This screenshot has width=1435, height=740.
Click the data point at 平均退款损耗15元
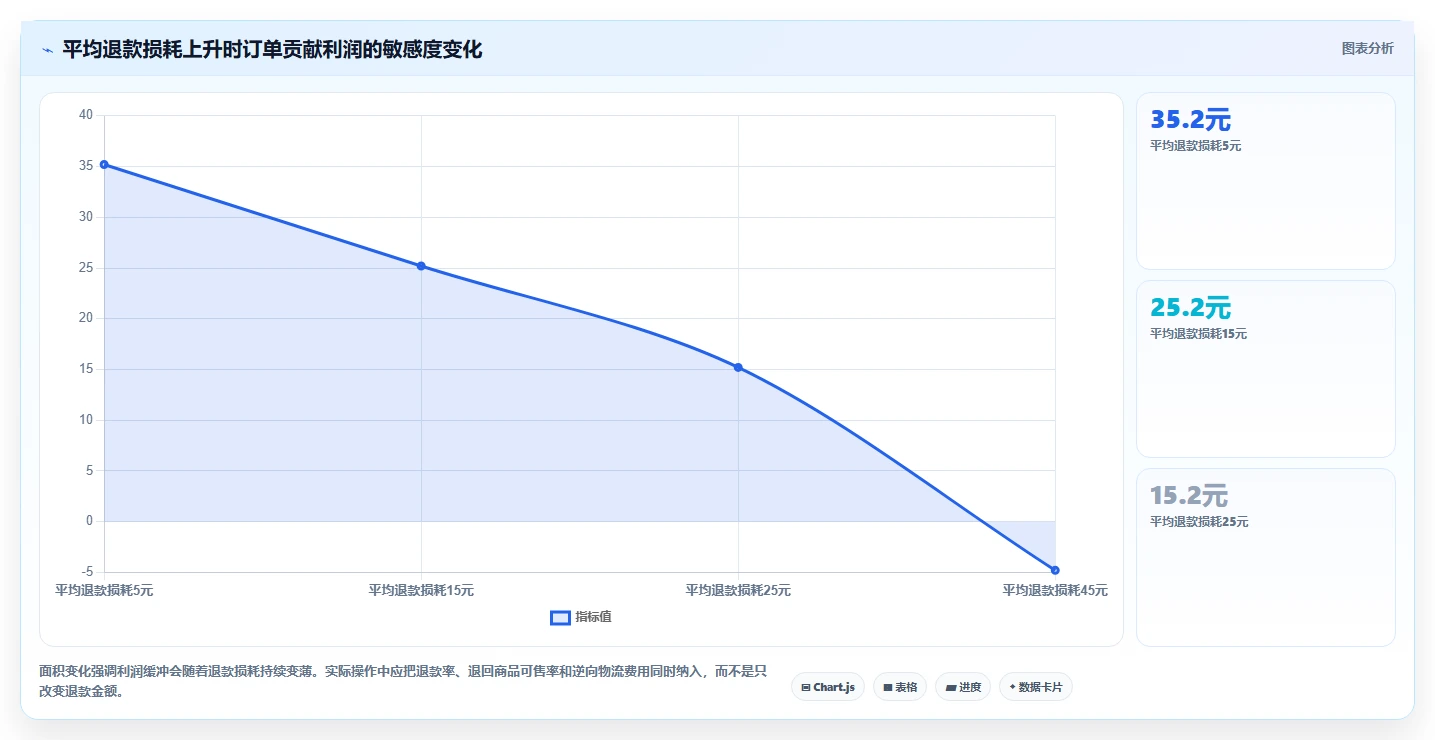421,266
